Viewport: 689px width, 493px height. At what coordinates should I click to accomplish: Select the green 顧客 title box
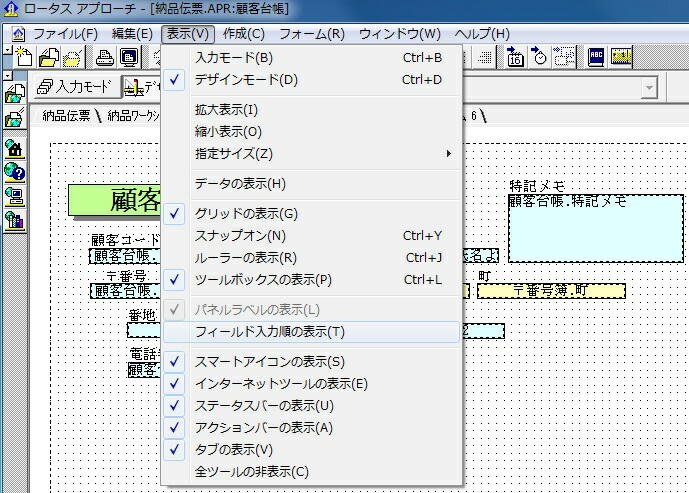115,200
